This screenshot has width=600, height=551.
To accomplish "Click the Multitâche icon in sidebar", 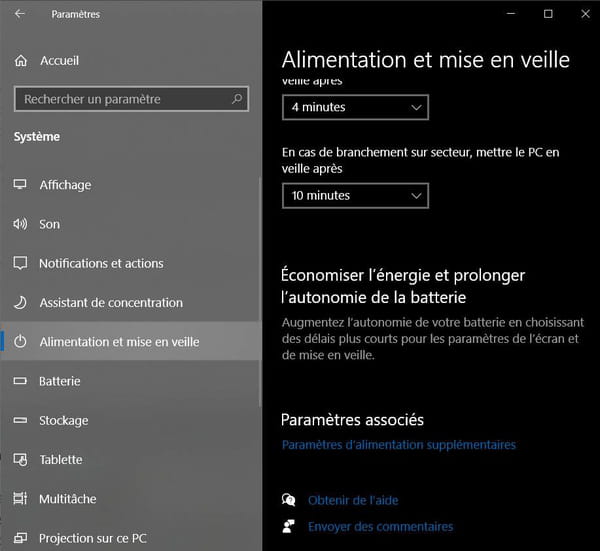I will click(x=20, y=499).
